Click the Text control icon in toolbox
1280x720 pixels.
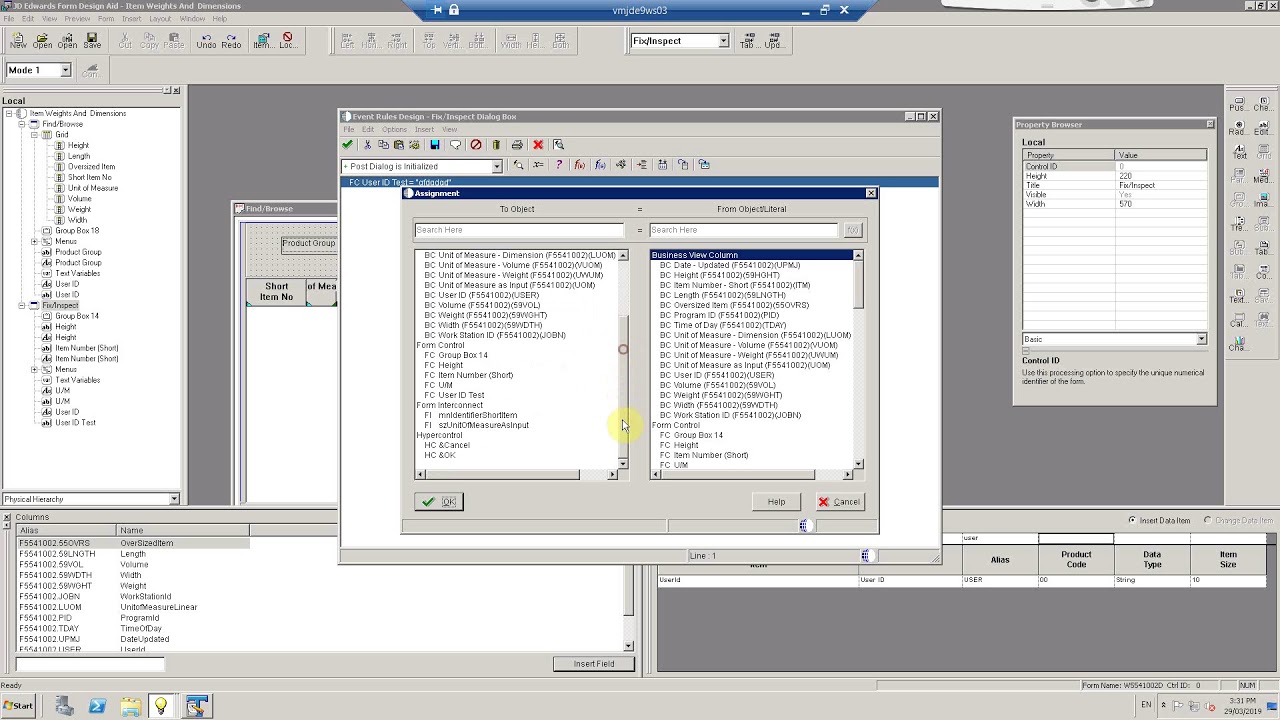(1239, 153)
